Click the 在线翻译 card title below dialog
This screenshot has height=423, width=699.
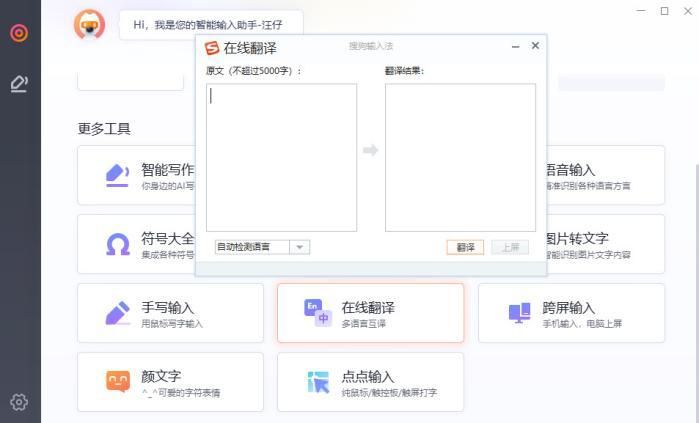tap(368, 308)
